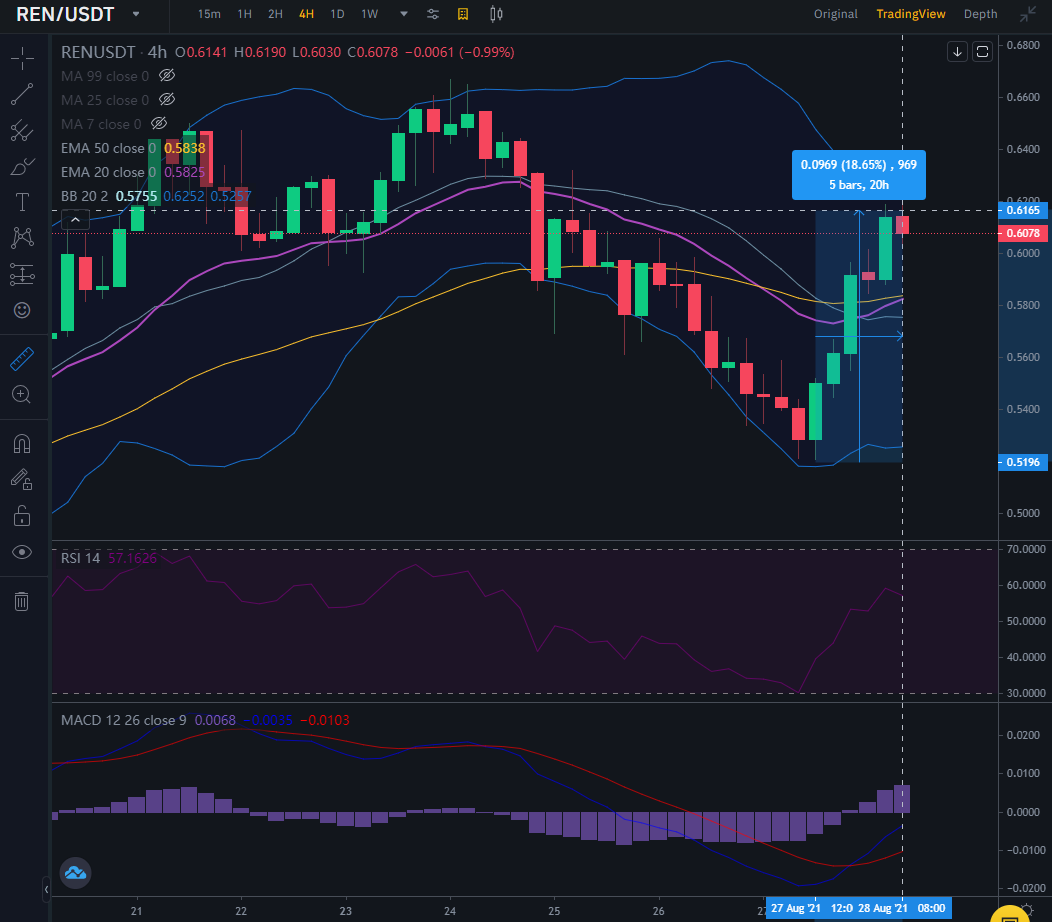The height and width of the screenshot is (922, 1052).
Task: Click the remove drawings trash icon
Action: (x=21, y=601)
